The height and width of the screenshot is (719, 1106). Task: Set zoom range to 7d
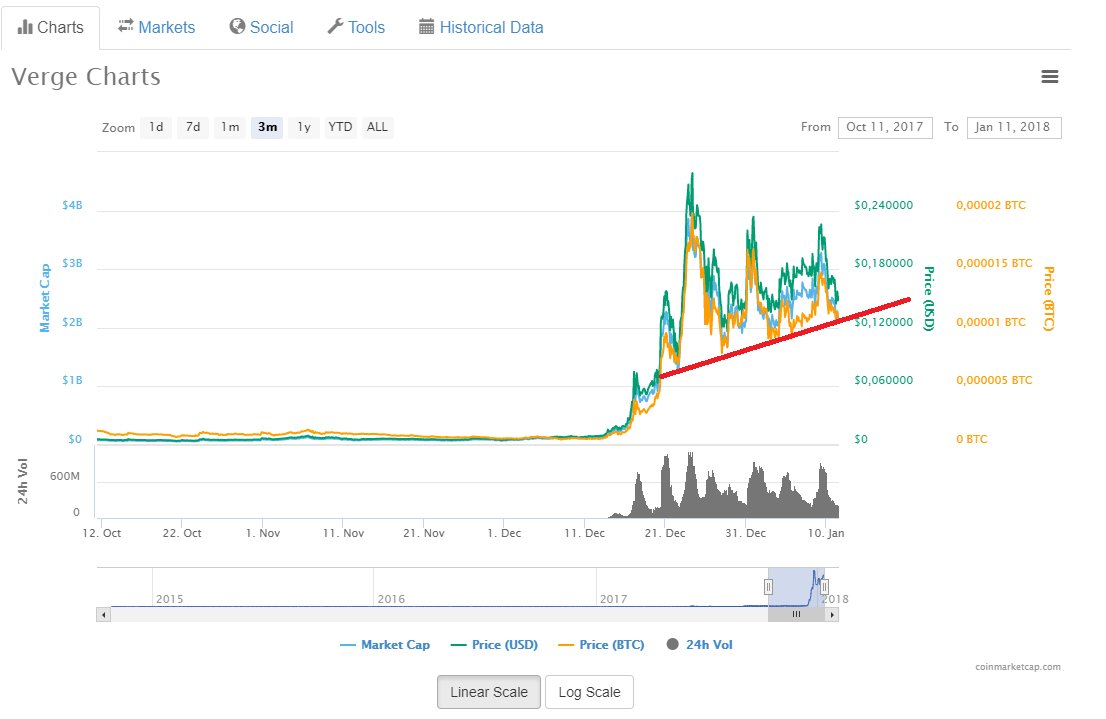(x=193, y=127)
